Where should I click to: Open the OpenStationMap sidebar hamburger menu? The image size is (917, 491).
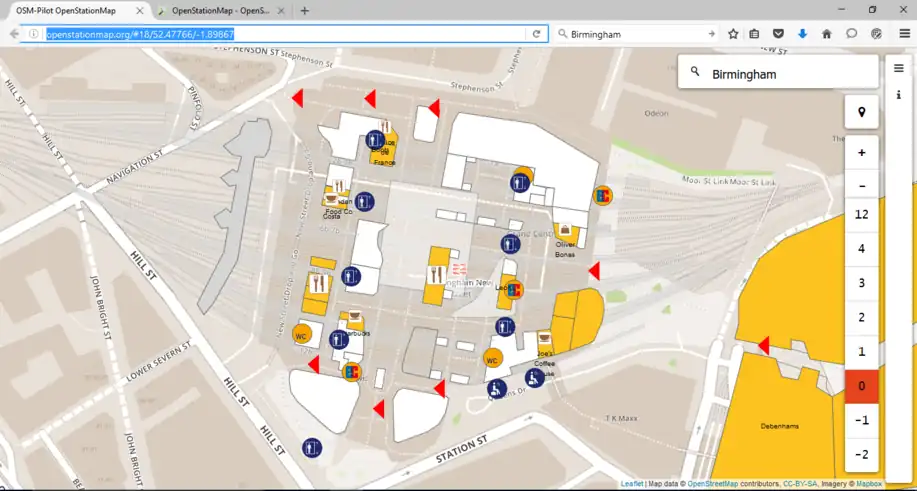[898, 68]
